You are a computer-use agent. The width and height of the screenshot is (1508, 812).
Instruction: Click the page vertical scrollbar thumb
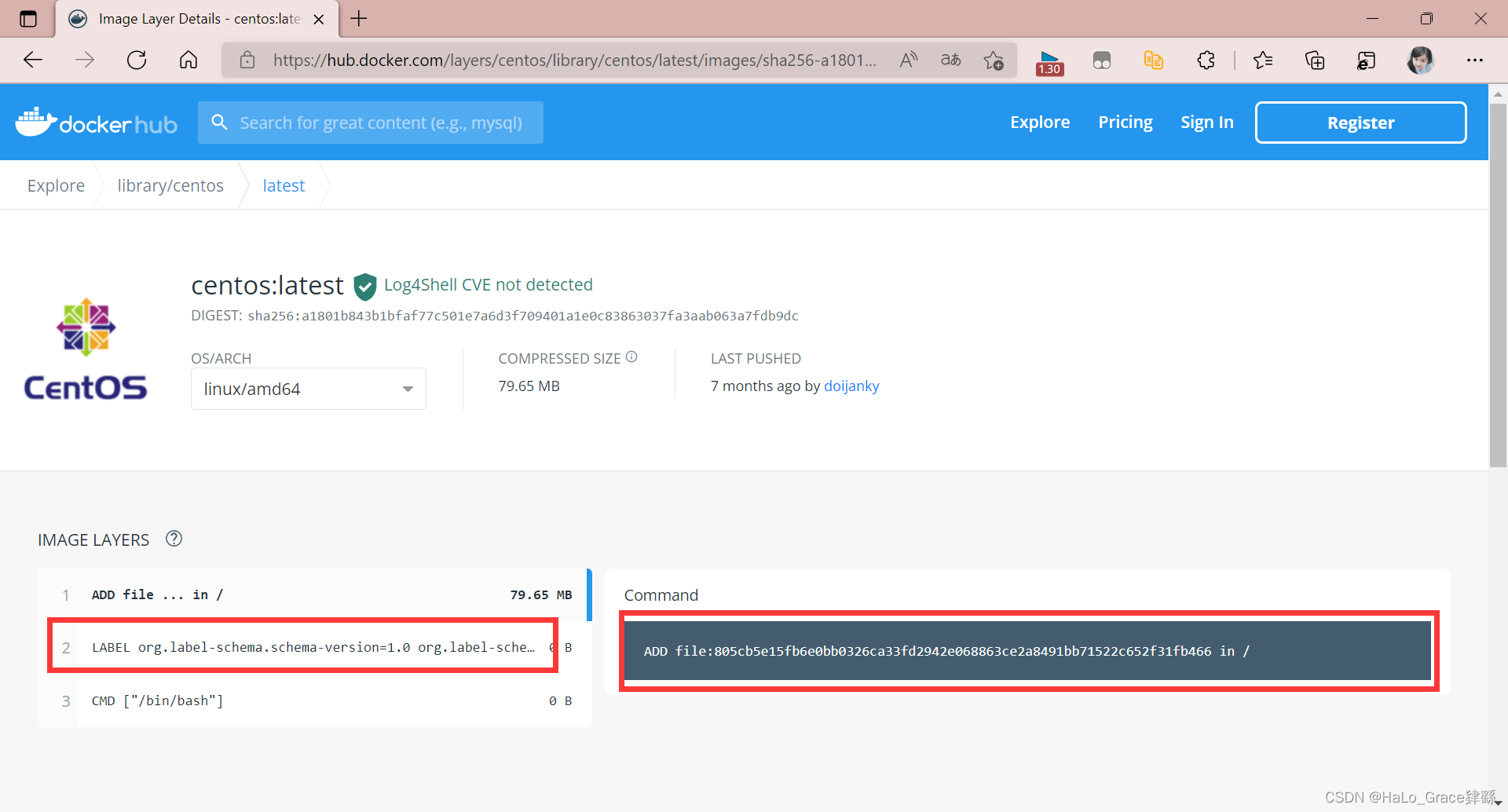pyautogui.click(x=1498, y=287)
